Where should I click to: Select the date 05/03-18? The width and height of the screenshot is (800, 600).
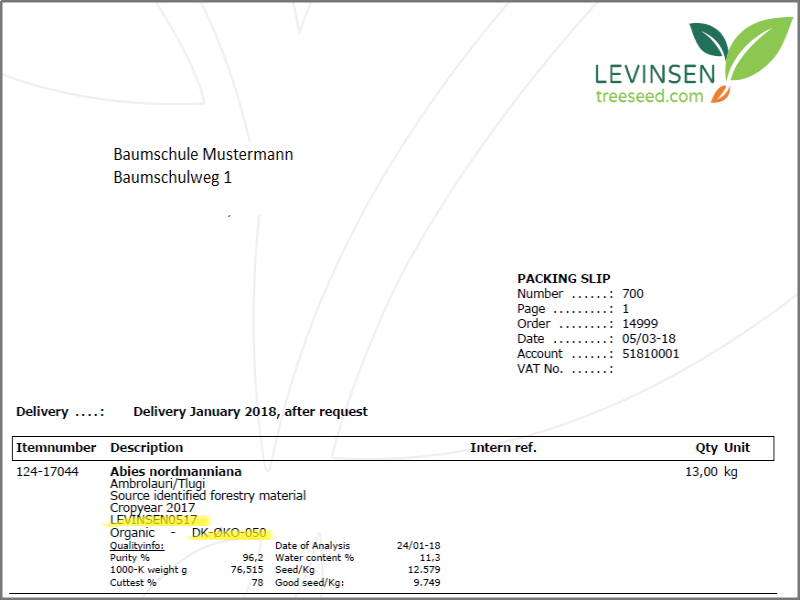[648, 339]
